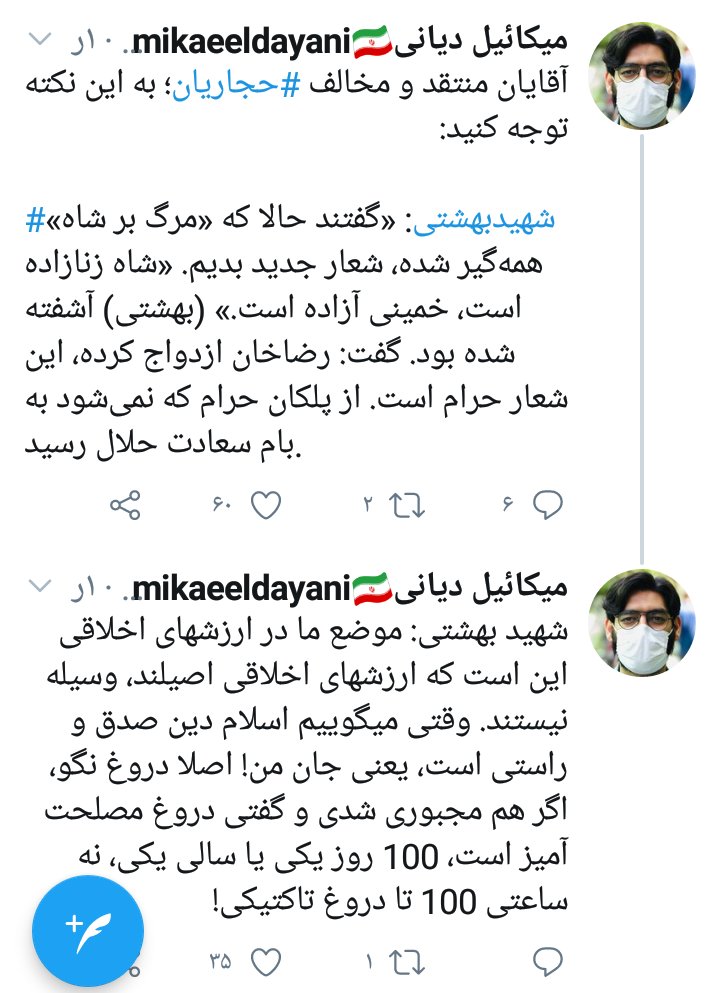Compose a new tweet with floating button

coord(88,931)
